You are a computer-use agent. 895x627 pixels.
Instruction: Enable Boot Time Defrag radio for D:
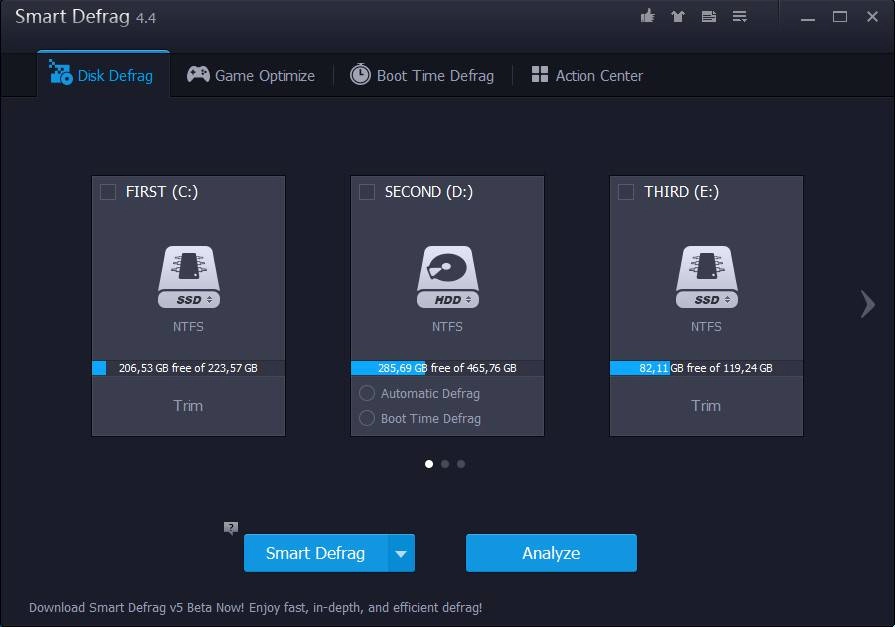366,419
